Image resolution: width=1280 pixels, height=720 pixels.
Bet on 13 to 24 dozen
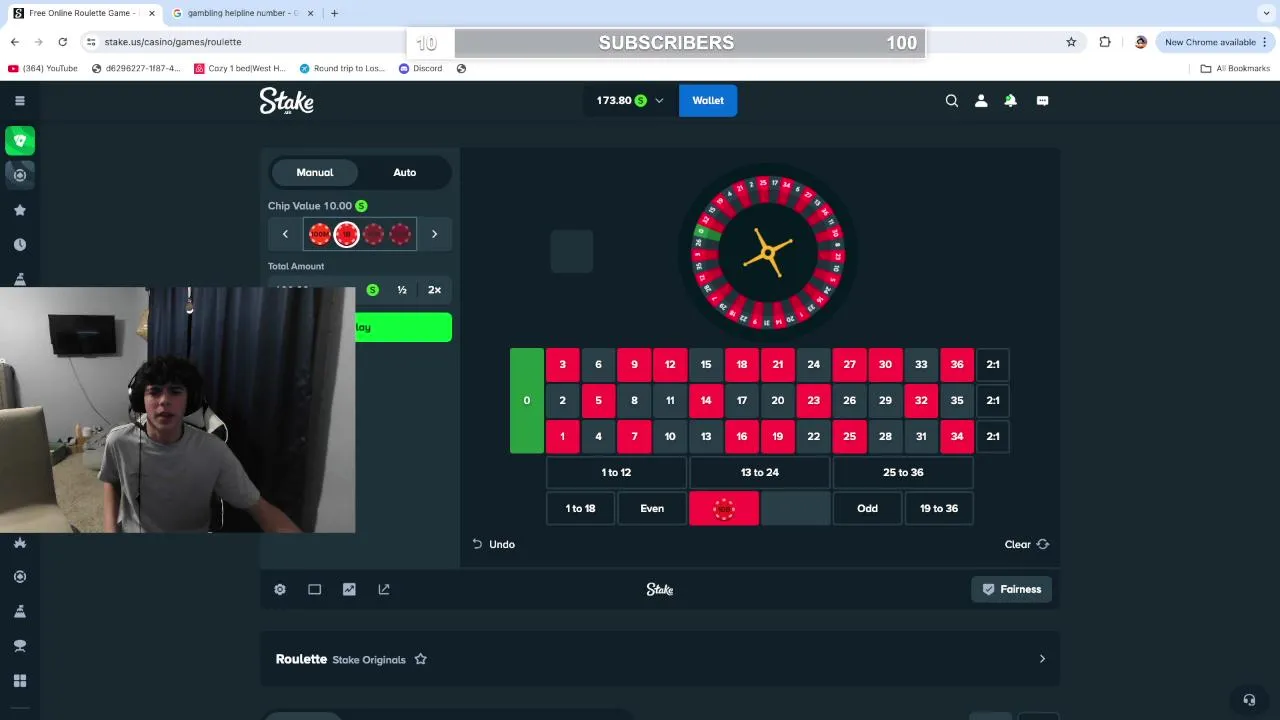[760, 472]
